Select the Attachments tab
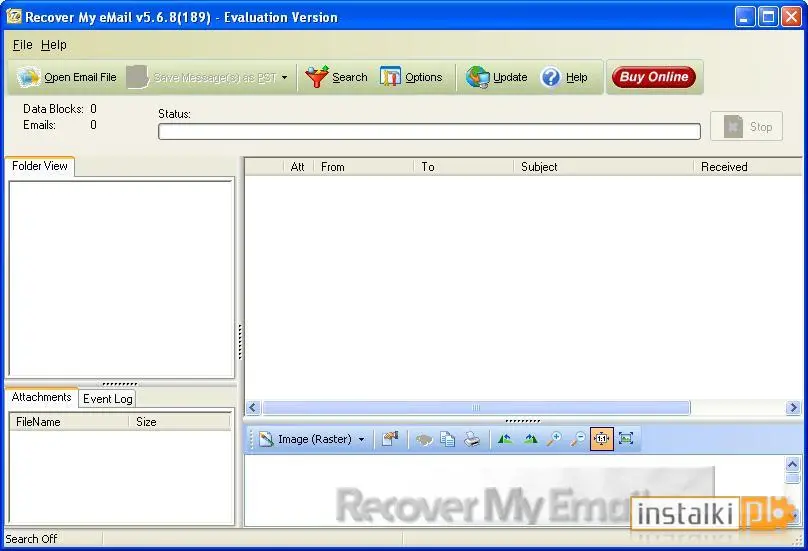 (x=41, y=397)
